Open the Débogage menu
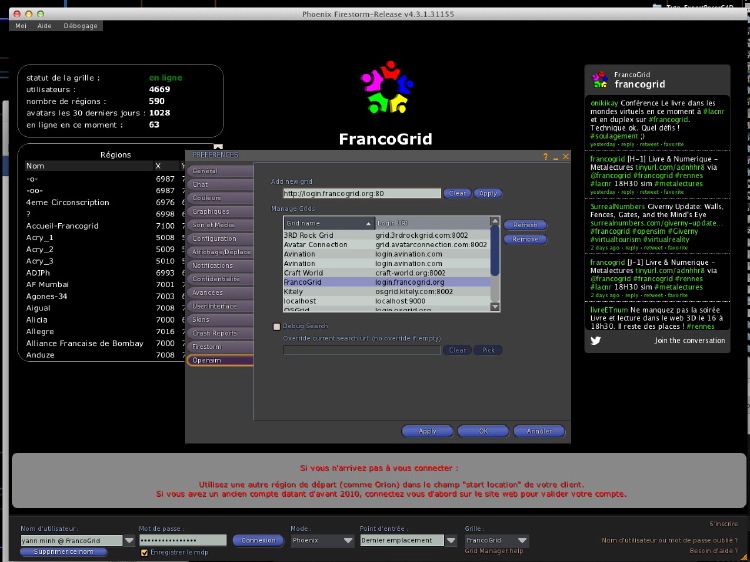Viewport: 750px width, 562px height. 80,26
